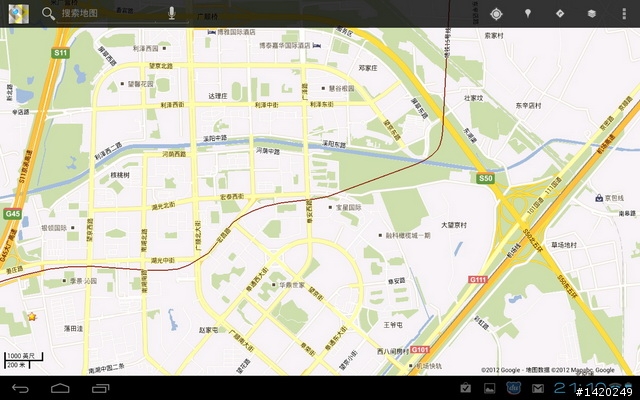Tap the 华鼎世家 place label

(x=292, y=284)
